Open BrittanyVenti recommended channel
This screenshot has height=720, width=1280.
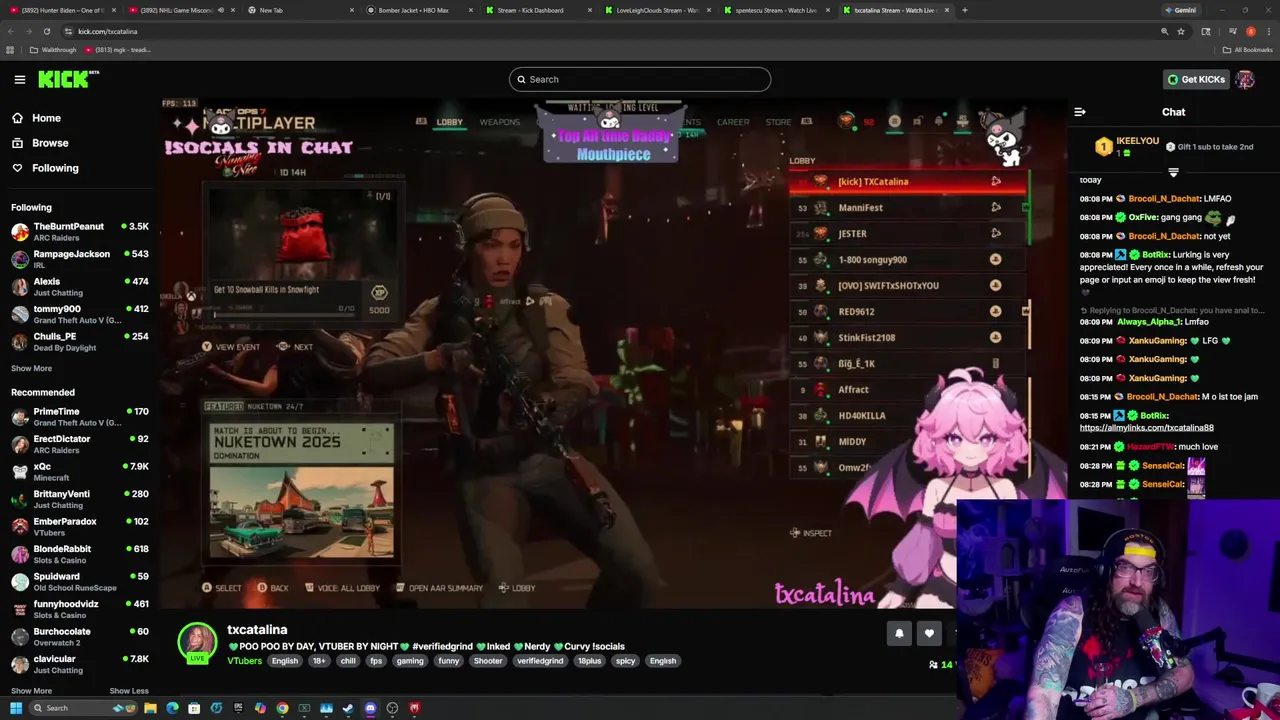(80, 499)
